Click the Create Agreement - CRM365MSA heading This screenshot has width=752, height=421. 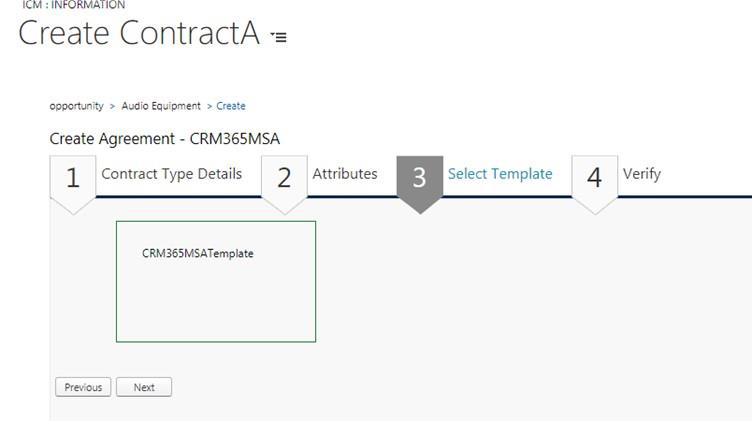164,139
